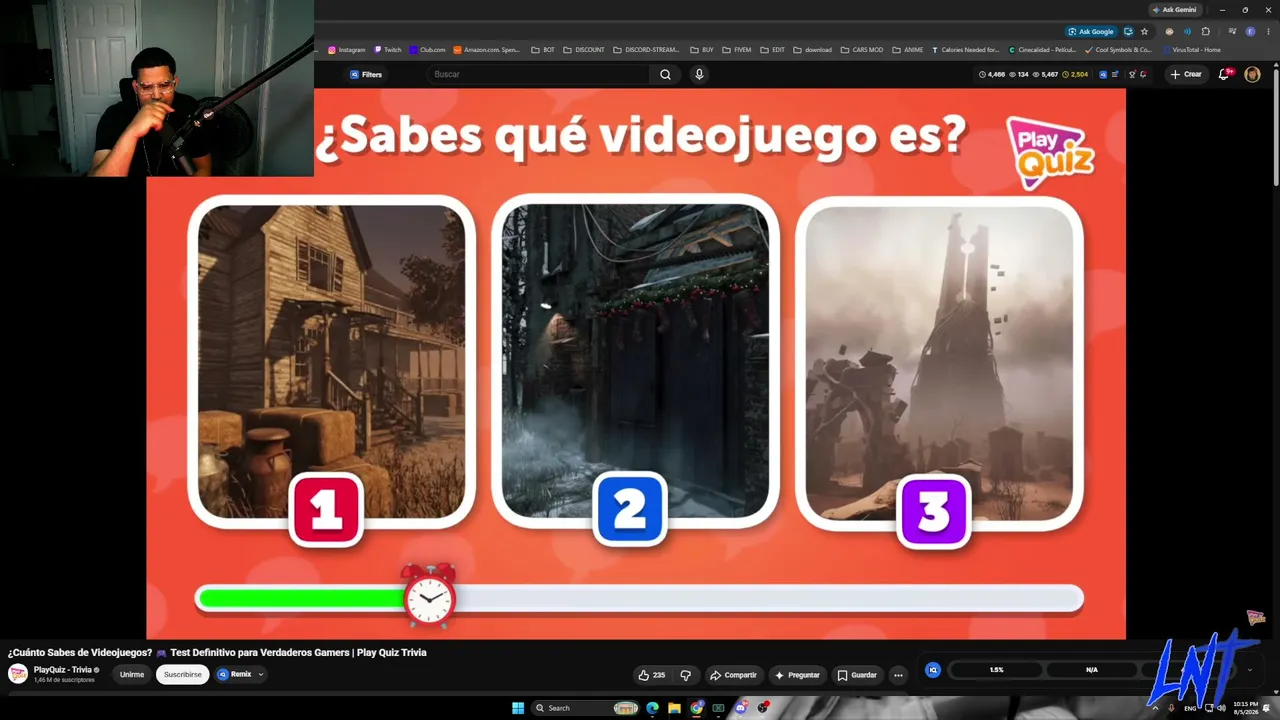Open the system volume icon

pyautogui.click(x=1221, y=708)
